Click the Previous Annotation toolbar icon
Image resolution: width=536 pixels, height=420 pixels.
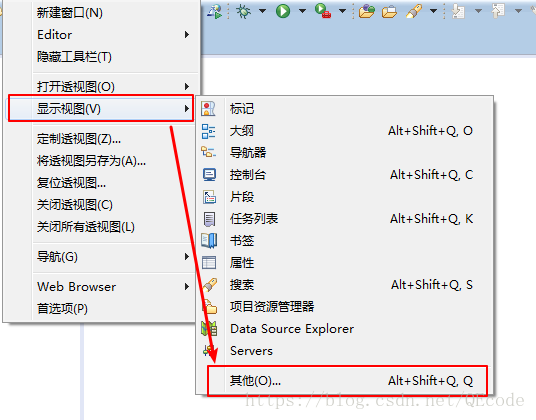(498, 11)
